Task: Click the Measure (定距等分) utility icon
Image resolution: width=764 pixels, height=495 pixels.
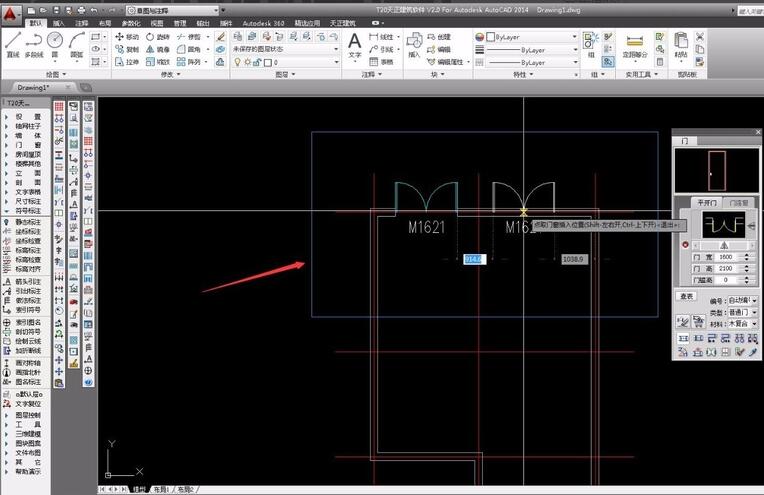Action: click(634, 45)
